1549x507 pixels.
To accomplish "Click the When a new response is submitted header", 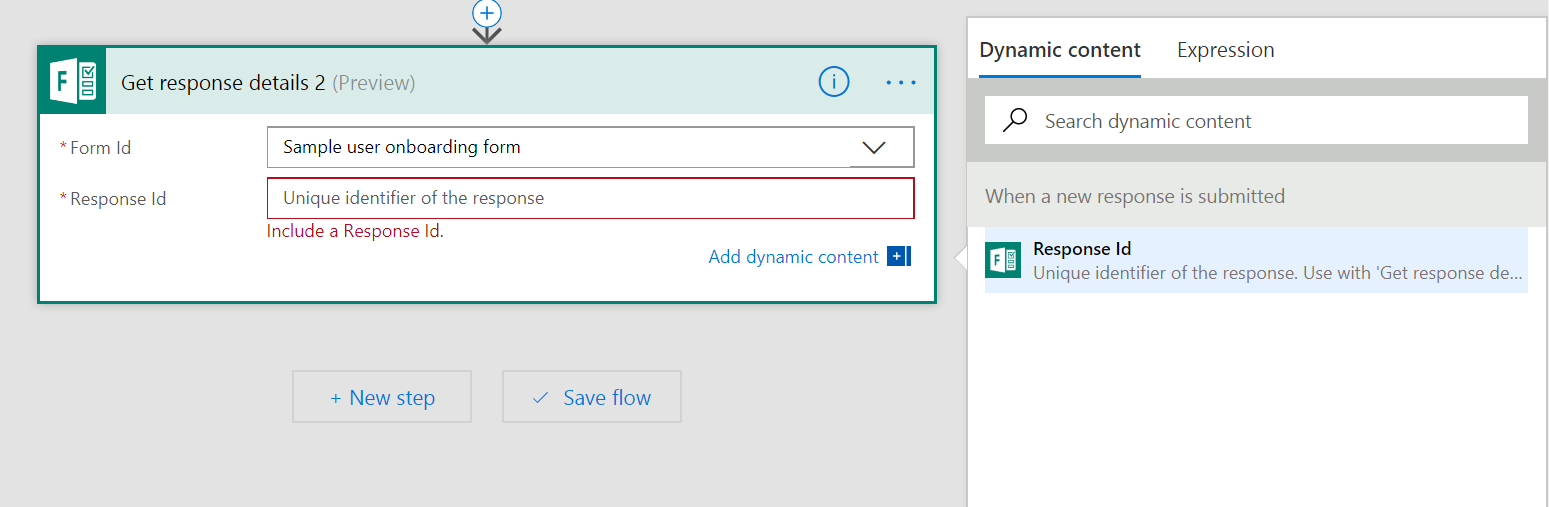I will point(1135,196).
